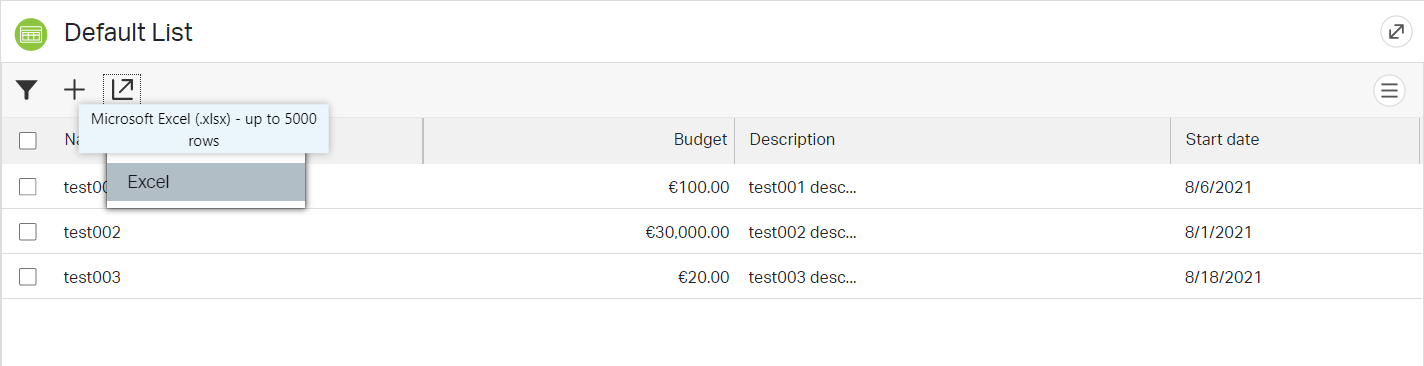Screen dimensions: 1424x366
Task: Sort by the Start date column header
Action: tap(1222, 140)
